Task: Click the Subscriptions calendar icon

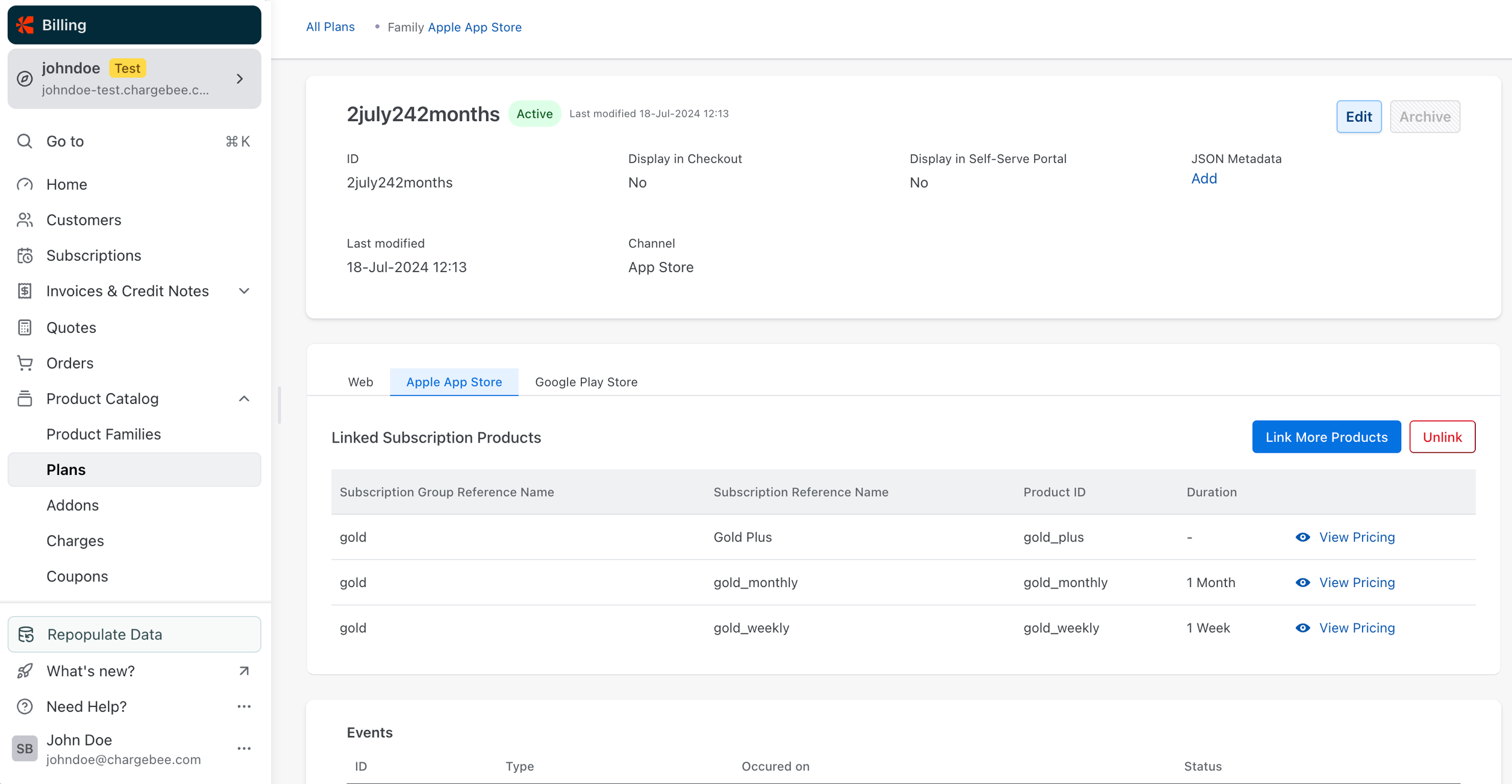Action: click(25, 255)
